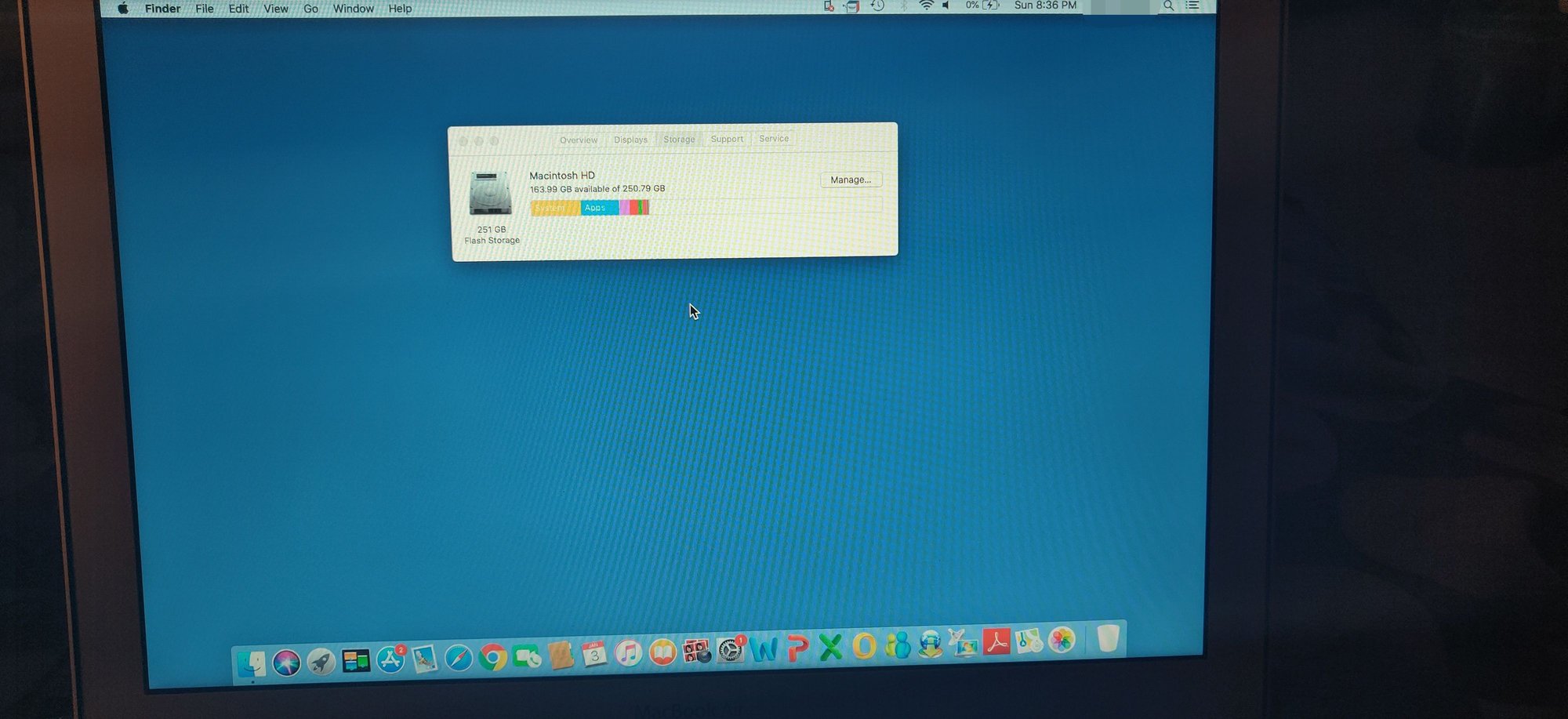Open Launchpad rocket icon in Dock
This screenshot has width=1568, height=719.
pos(321,663)
